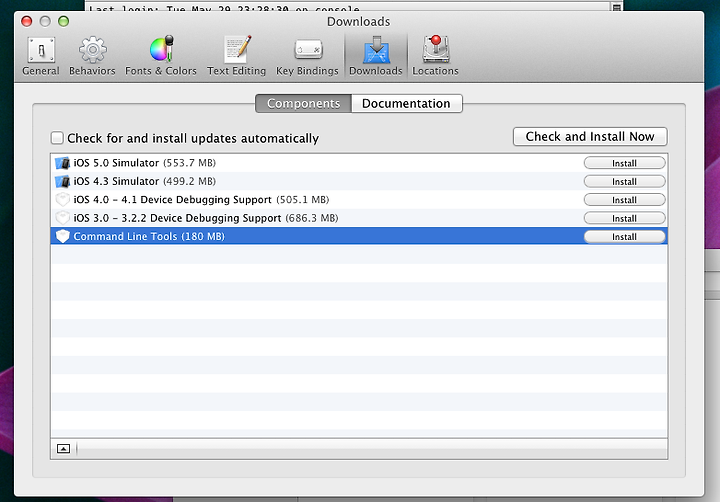Open the General preferences pane
Viewport: 720px width, 502px height.
pyautogui.click(x=41, y=56)
